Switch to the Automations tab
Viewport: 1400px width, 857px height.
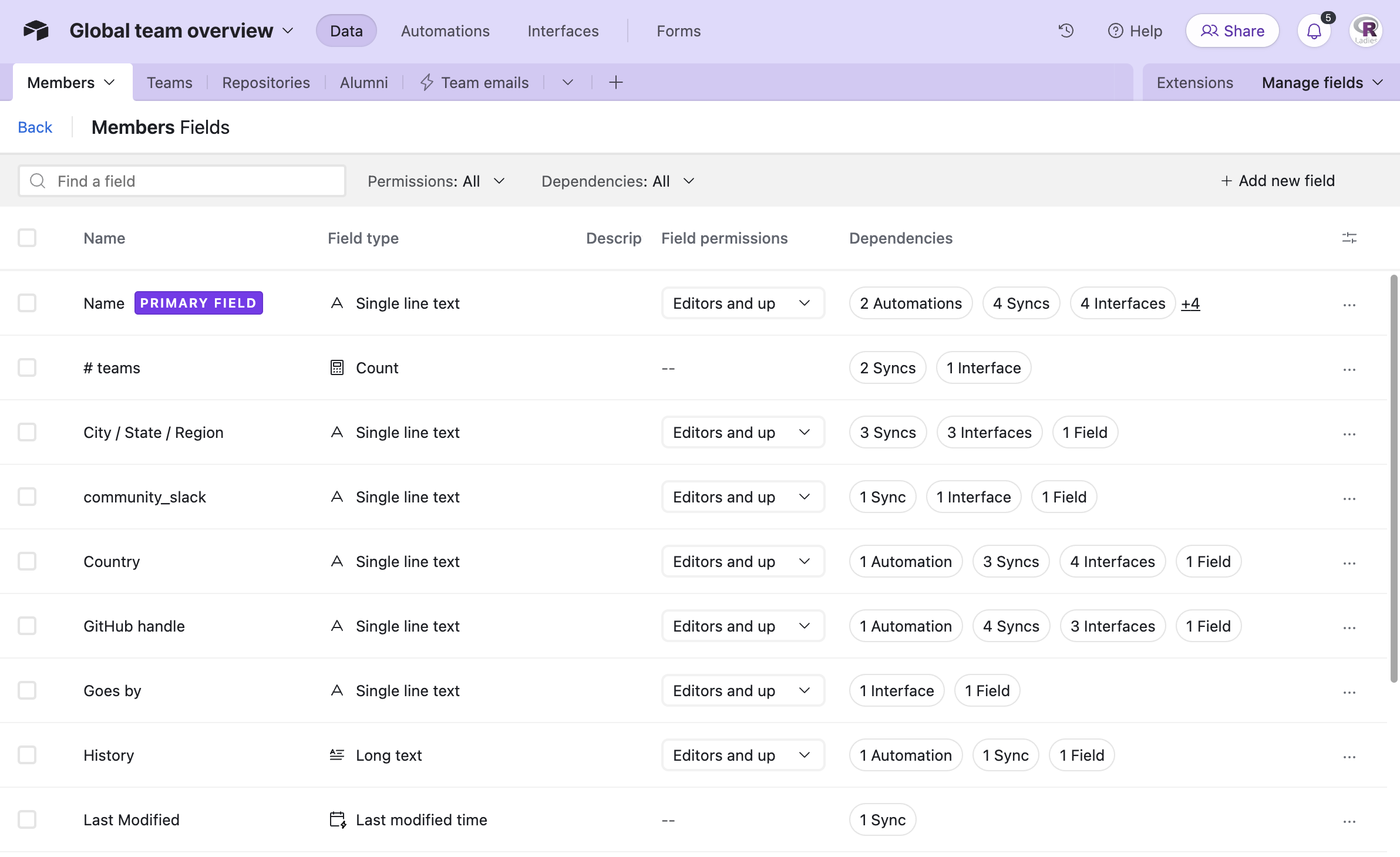[x=445, y=31]
